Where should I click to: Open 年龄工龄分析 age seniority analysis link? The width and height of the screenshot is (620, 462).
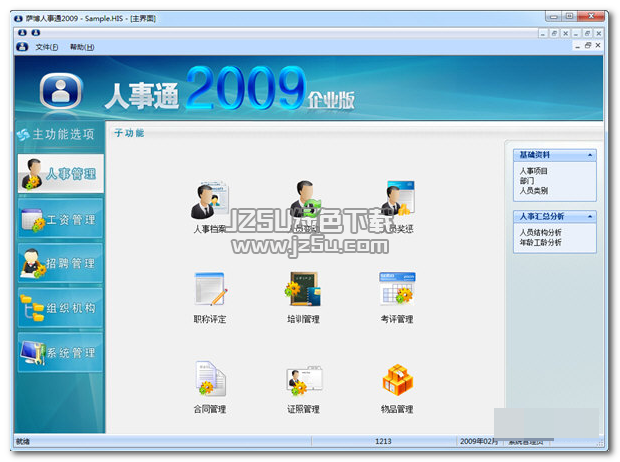540,242
